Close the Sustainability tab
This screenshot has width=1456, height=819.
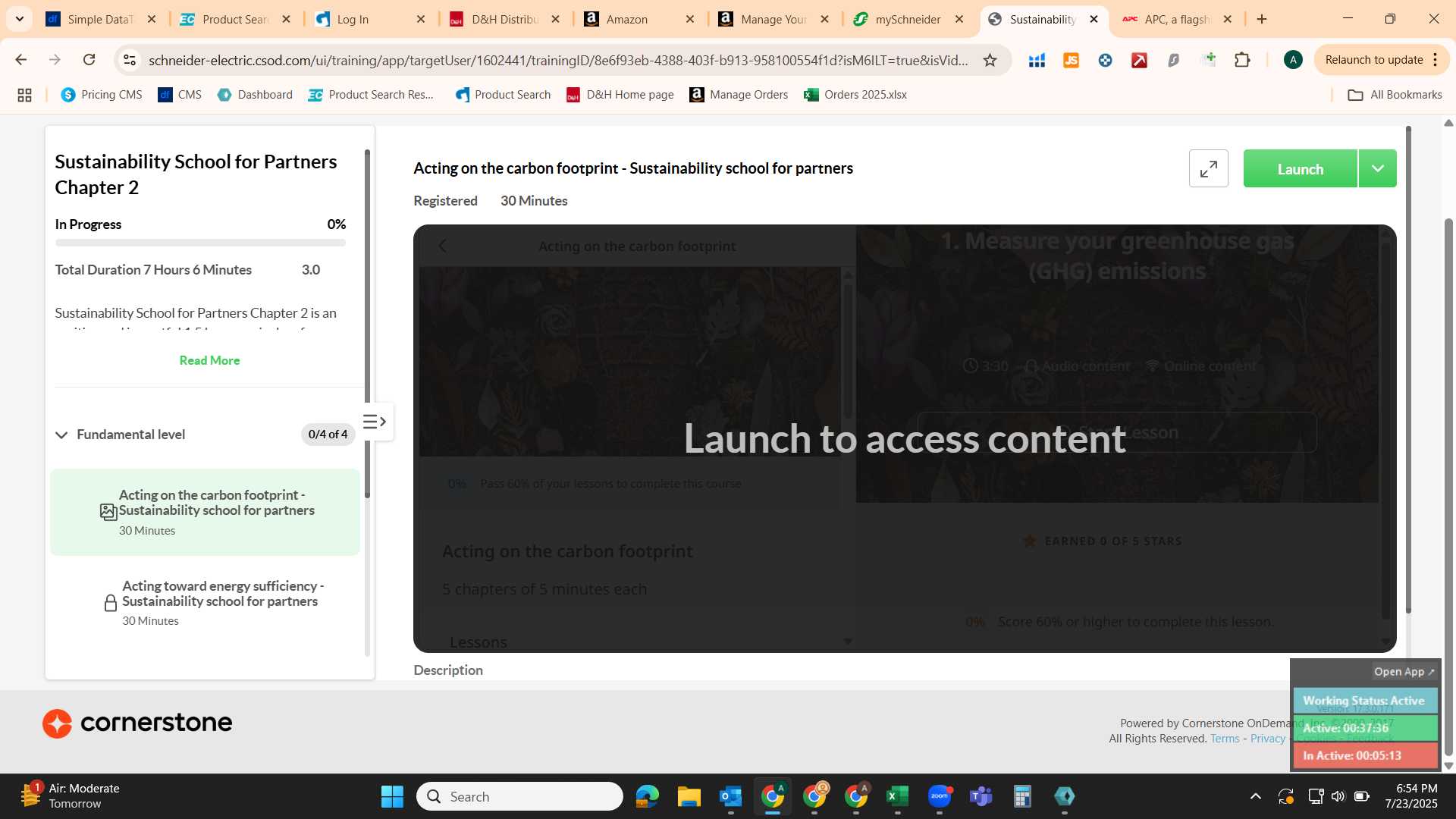[1094, 19]
